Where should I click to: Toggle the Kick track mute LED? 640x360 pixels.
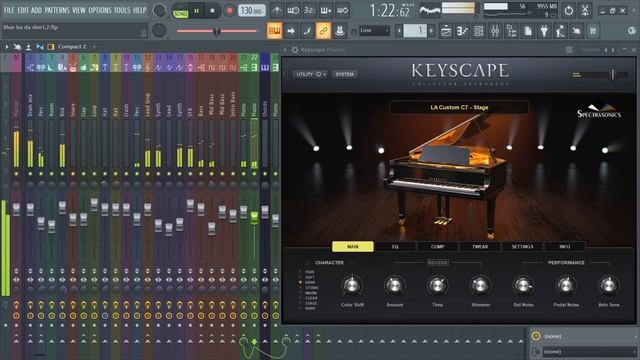[x=62, y=174]
